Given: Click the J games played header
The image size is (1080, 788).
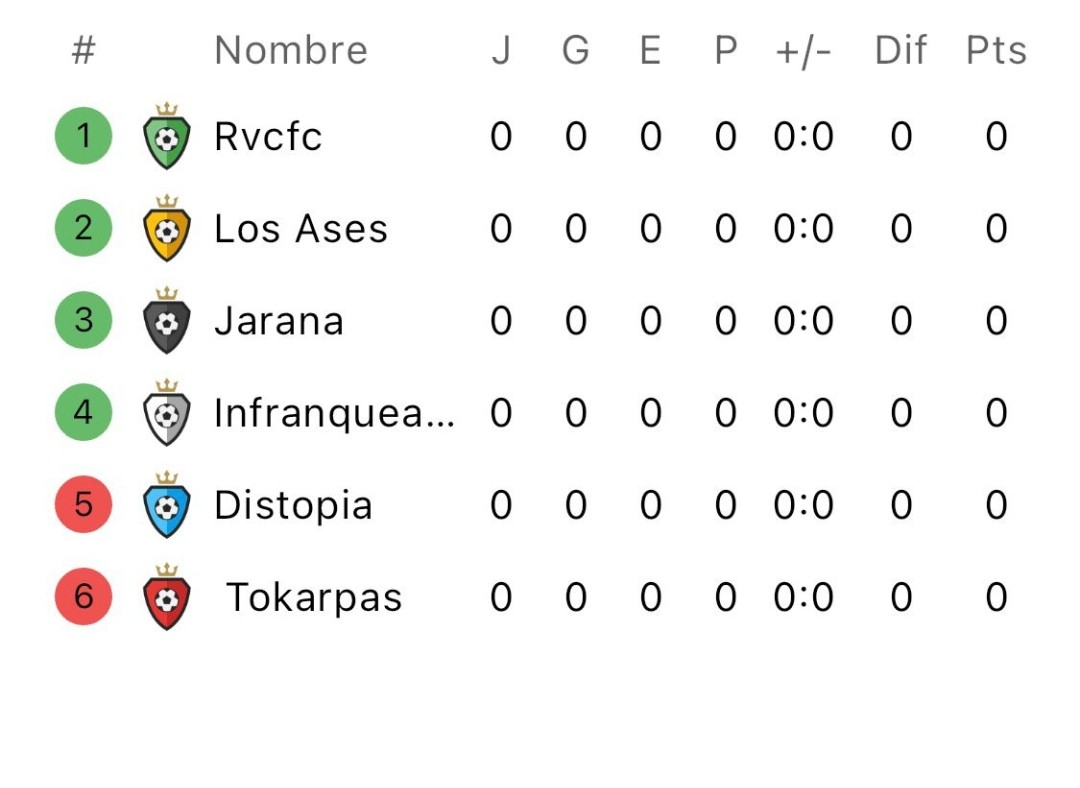Looking at the screenshot, I should tap(501, 50).
